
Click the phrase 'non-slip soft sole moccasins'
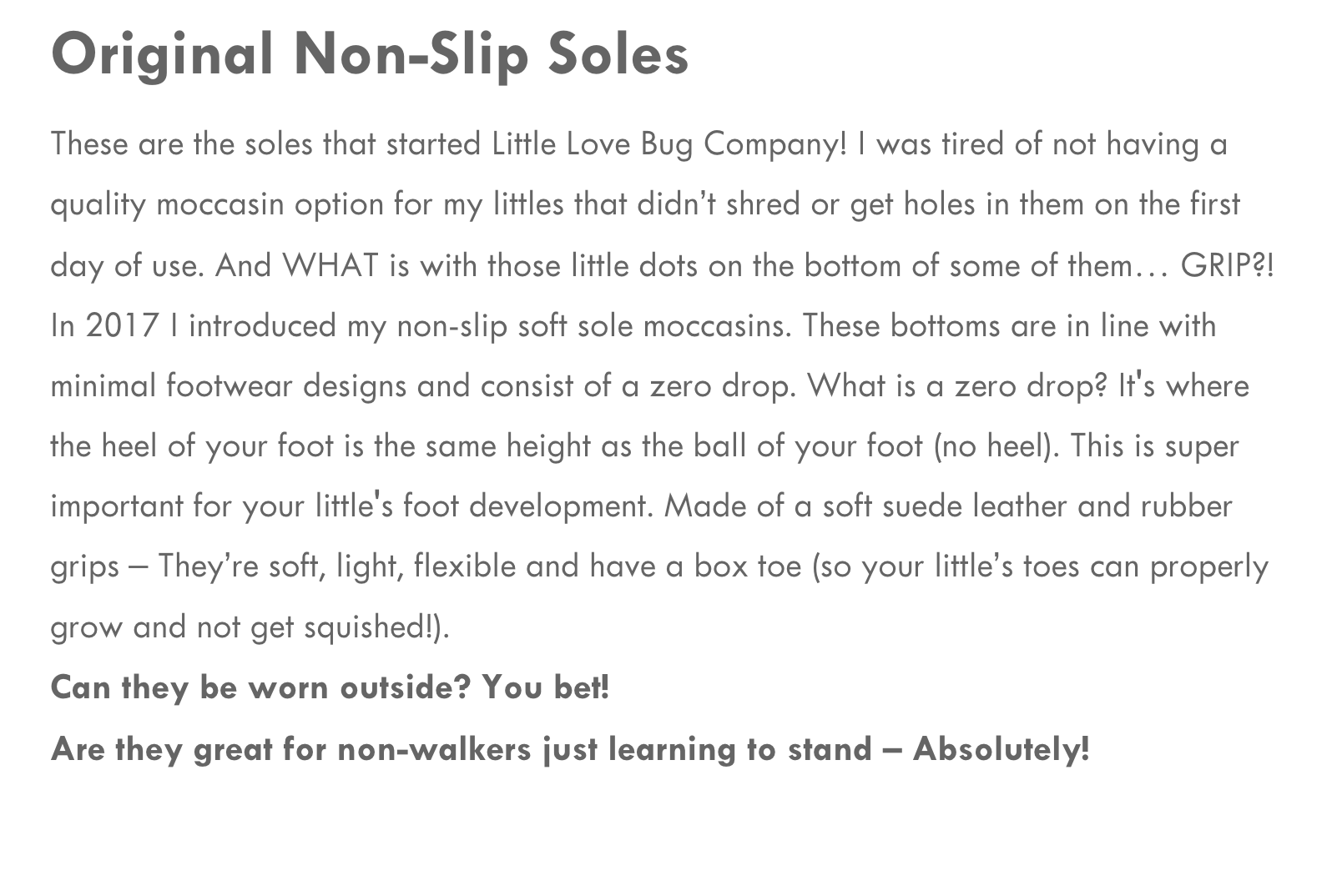[592, 325]
